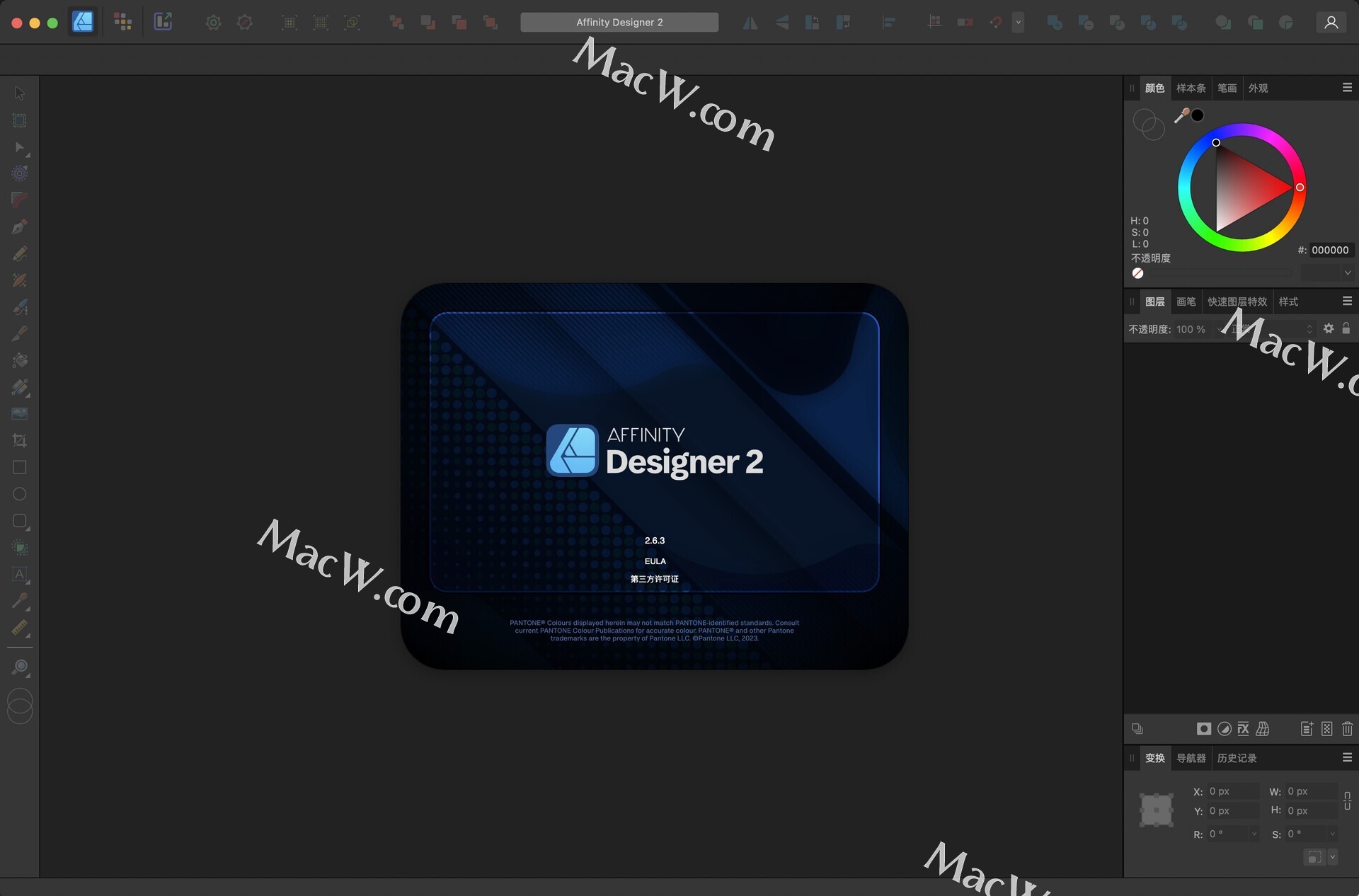Viewport: 1359px width, 896px height.
Task: Select the Place Image tool
Action: [x=20, y=414]
